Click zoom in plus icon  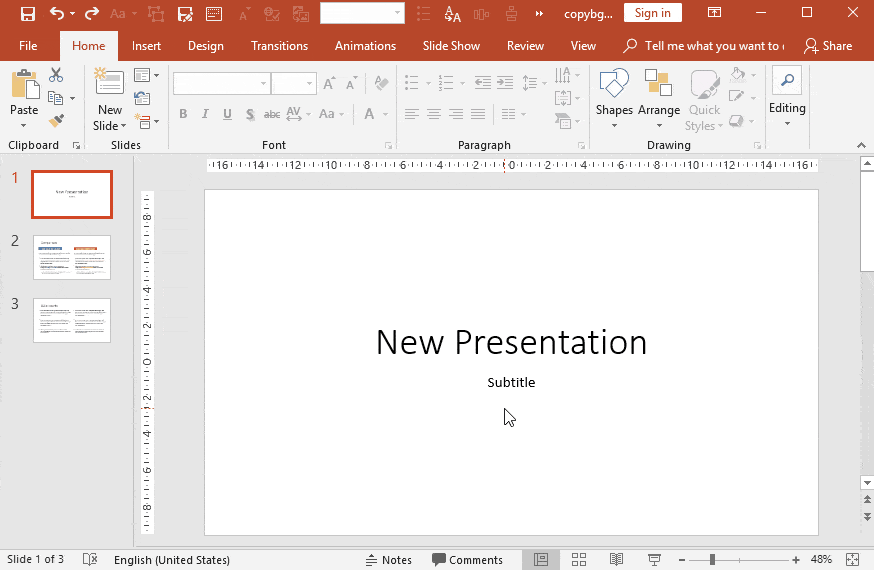click(x=795, y=560)
